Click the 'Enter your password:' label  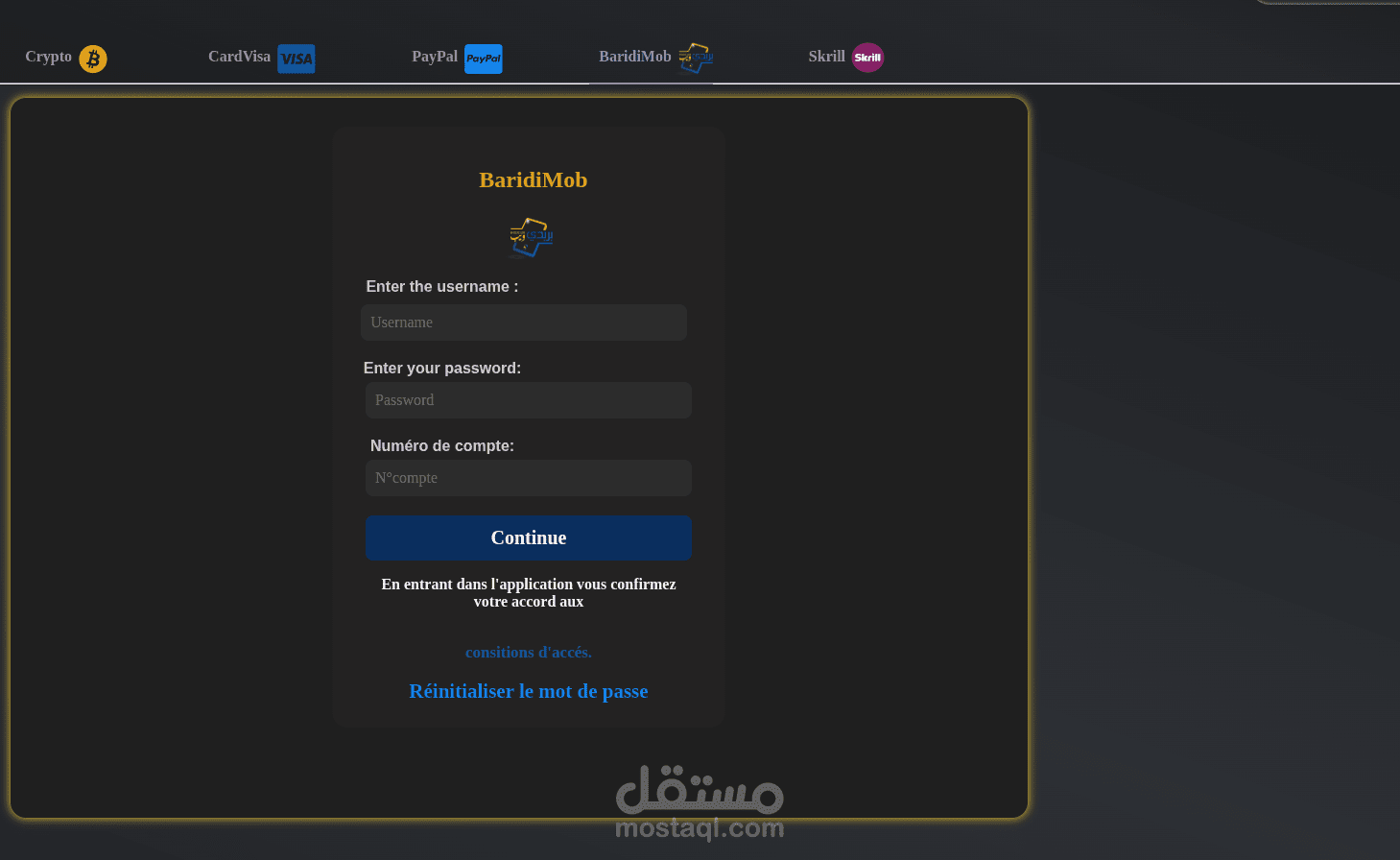[x=441, y=368]
